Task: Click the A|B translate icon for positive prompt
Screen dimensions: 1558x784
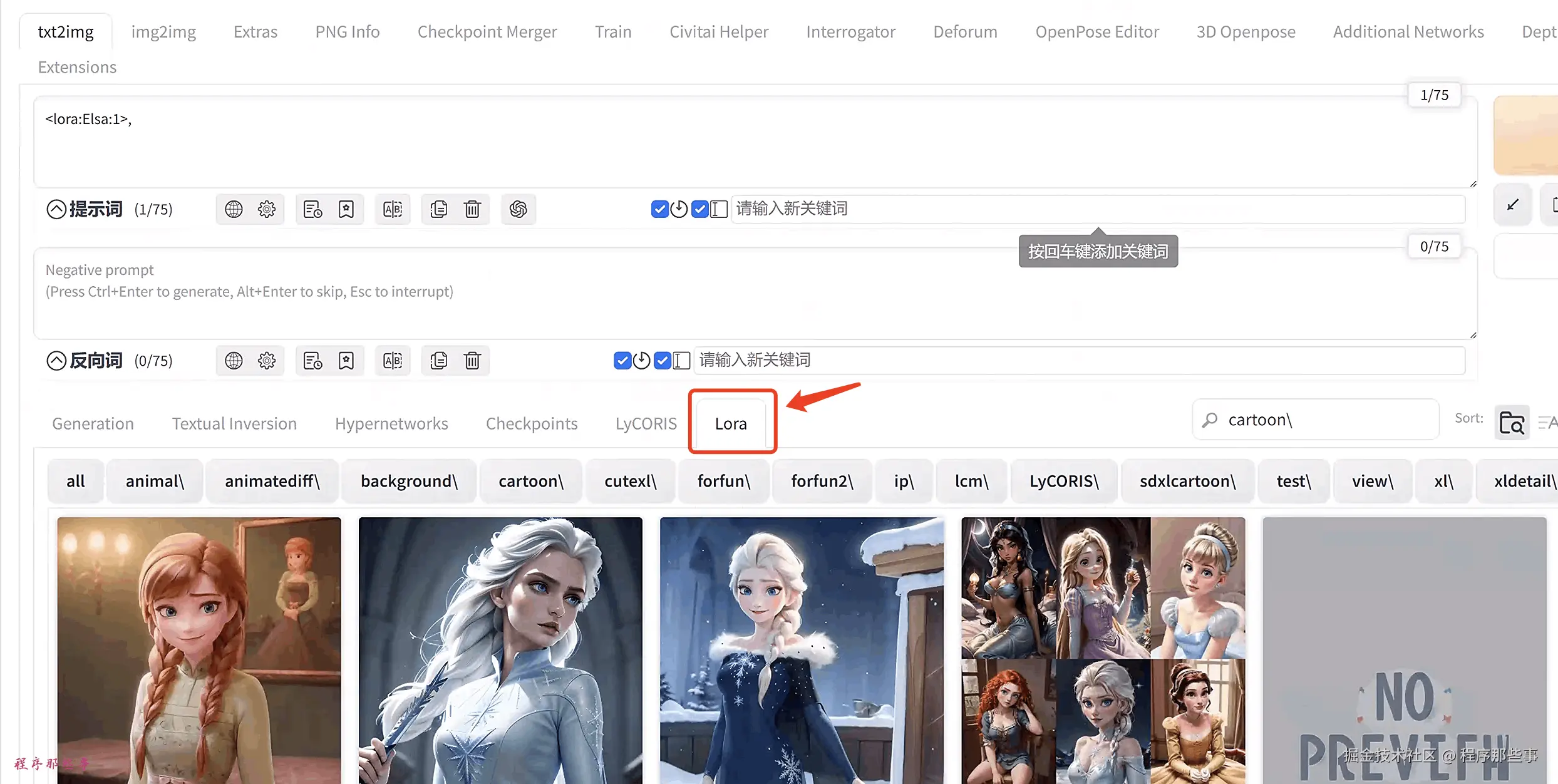Action: pos(393,209)
